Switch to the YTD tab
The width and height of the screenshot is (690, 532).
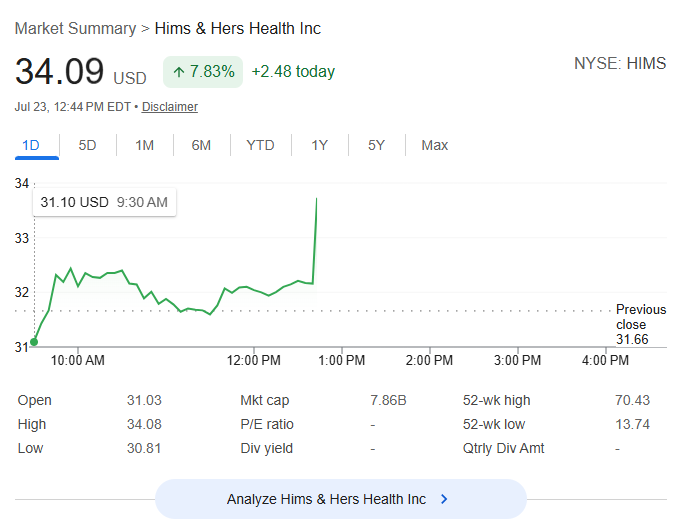(x=260, y=145)
